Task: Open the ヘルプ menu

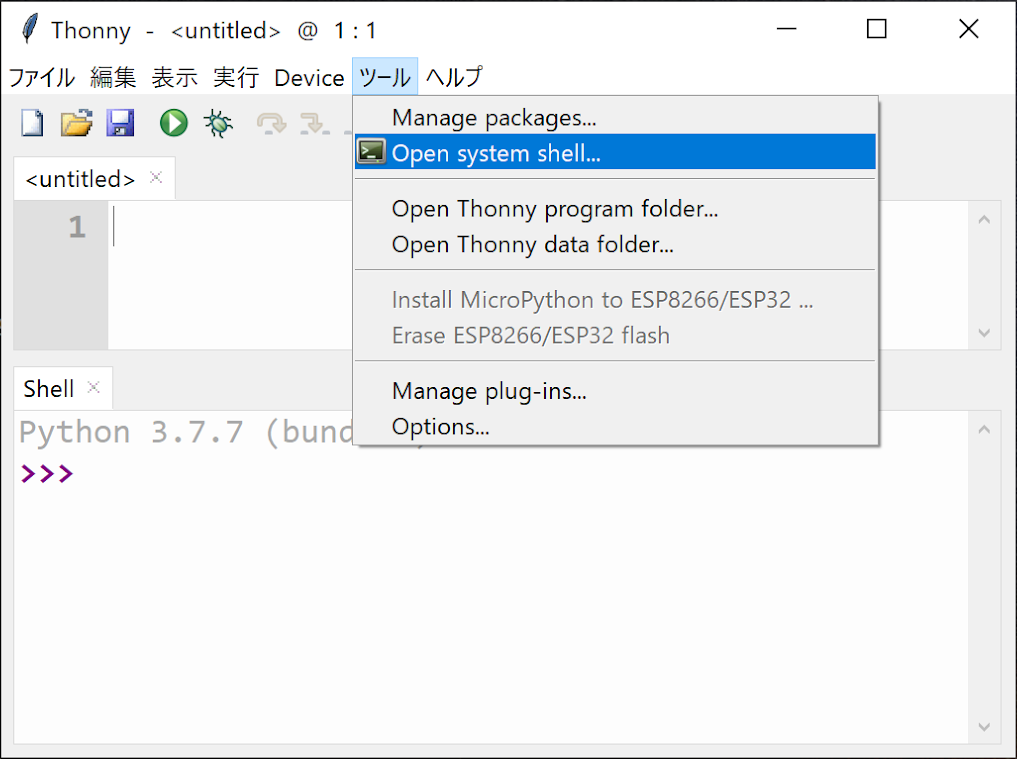Action: tap(454, 77)
